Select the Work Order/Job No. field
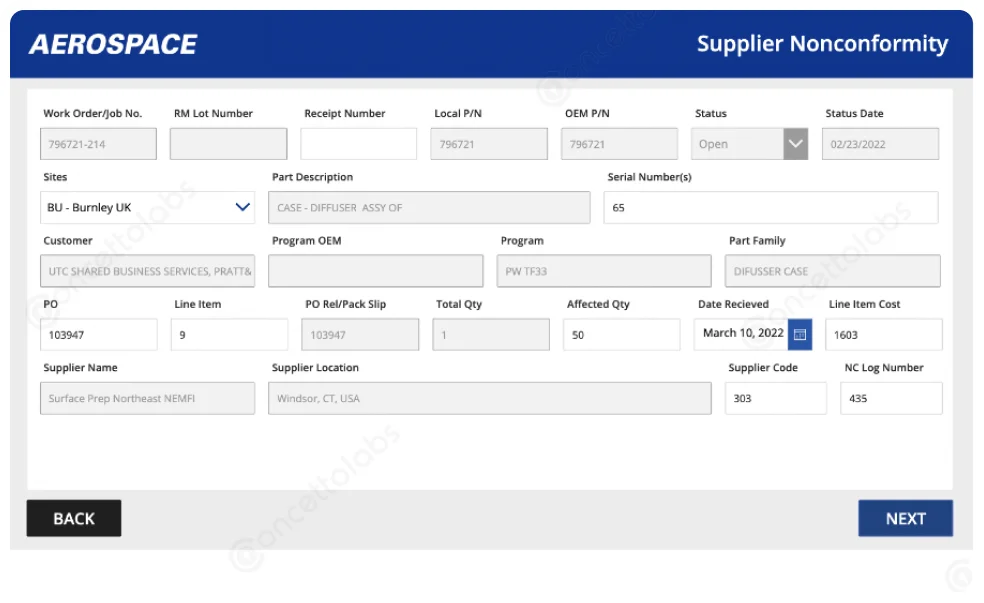Viewport: 984px width, 603px height. [x=99, y=144]
